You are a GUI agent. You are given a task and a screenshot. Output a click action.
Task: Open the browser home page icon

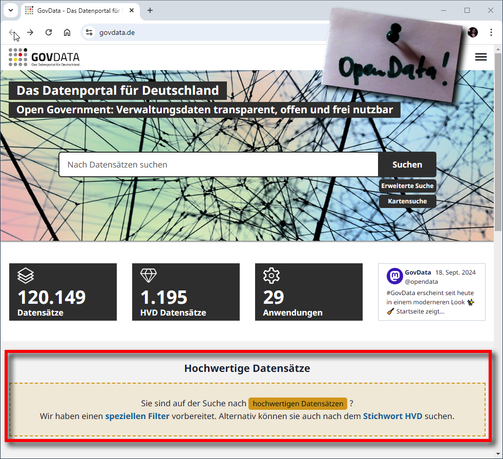pos(67,32)
